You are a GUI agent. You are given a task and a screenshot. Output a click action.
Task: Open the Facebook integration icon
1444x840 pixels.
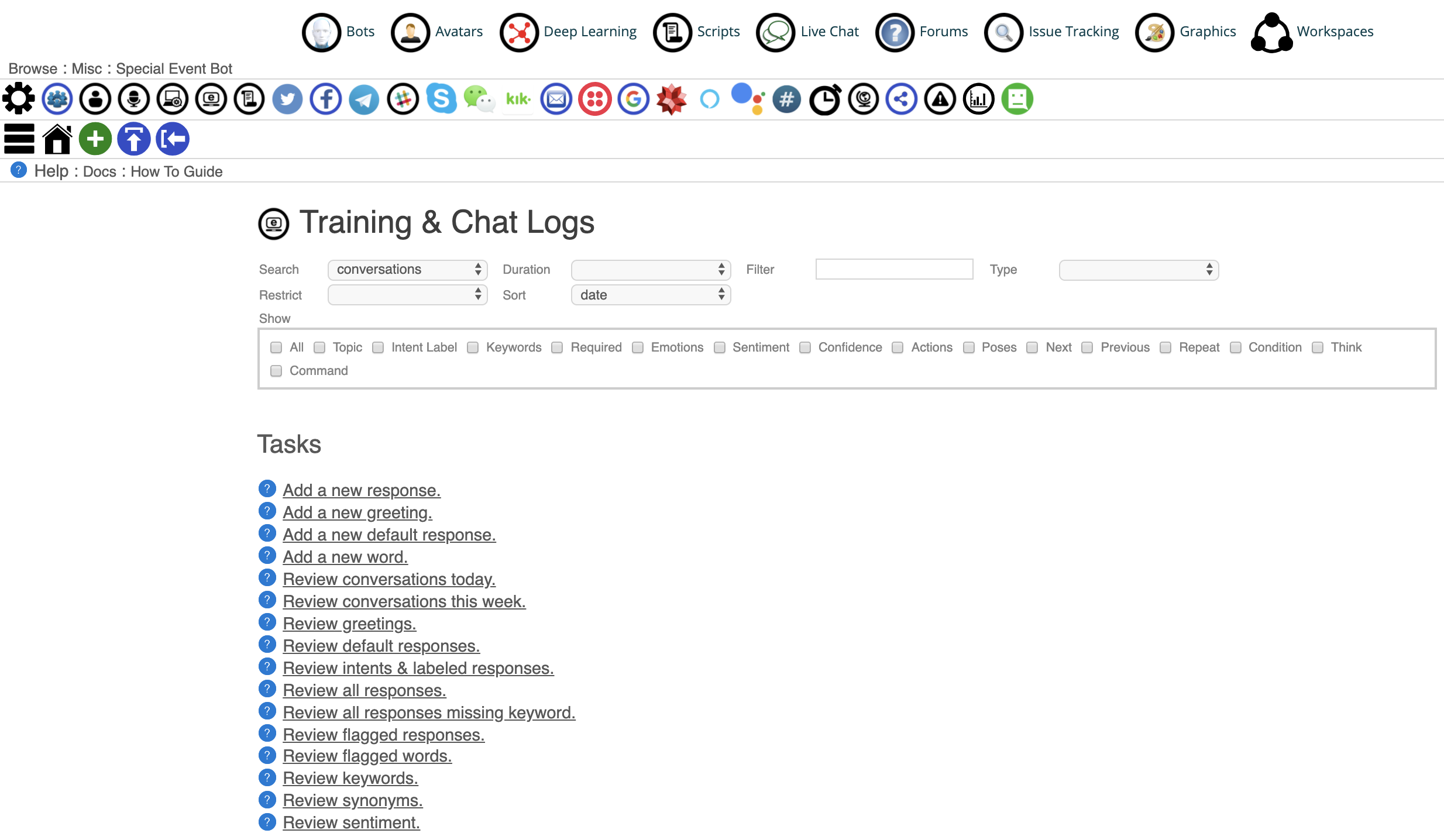pyautogui.click(x=326, y=99)
